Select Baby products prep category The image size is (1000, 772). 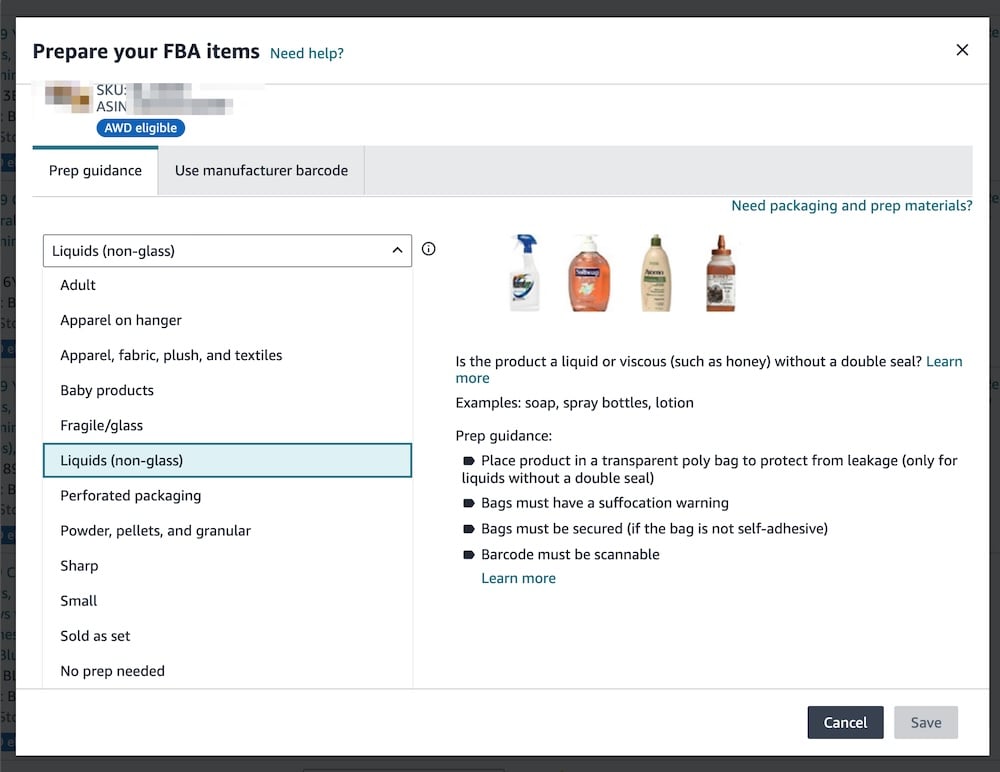(107, 390)
